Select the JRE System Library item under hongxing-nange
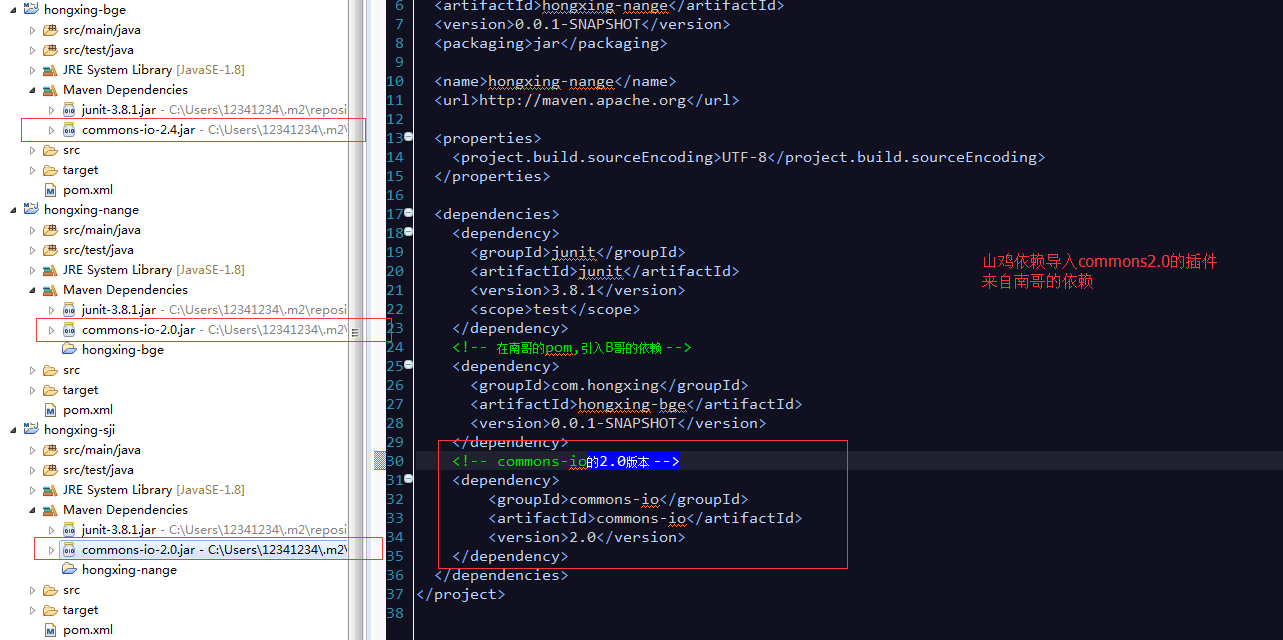Image resolution: width=1283 pixels, height=640 pixels. (x=153, y=270)
